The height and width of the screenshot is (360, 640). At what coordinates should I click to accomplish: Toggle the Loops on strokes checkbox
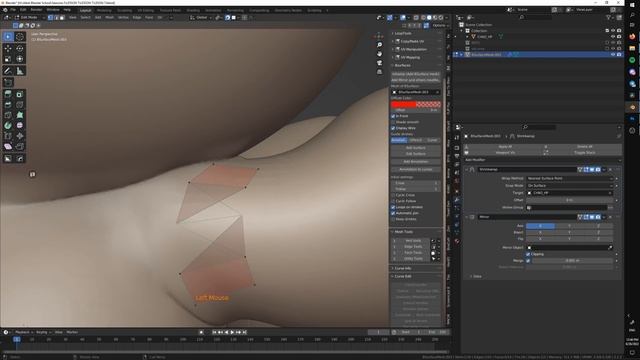coord(393,207)
